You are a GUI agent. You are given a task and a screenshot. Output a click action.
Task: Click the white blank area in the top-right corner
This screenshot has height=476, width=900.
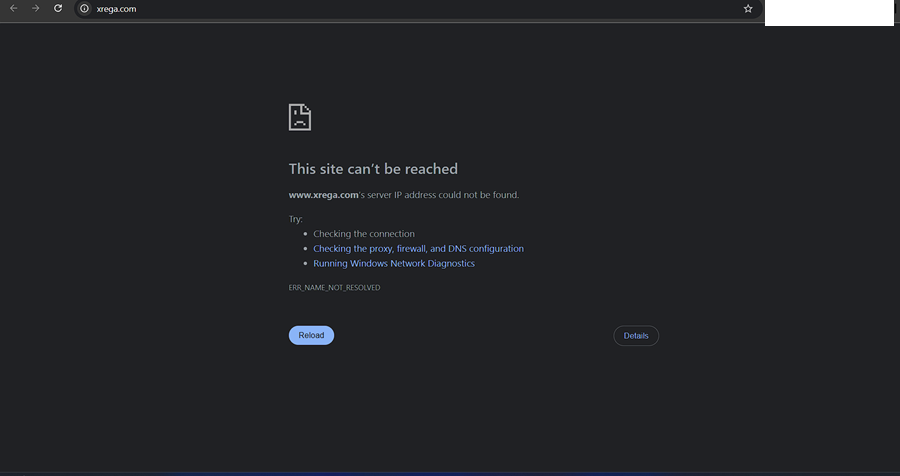tap(829, 13)
